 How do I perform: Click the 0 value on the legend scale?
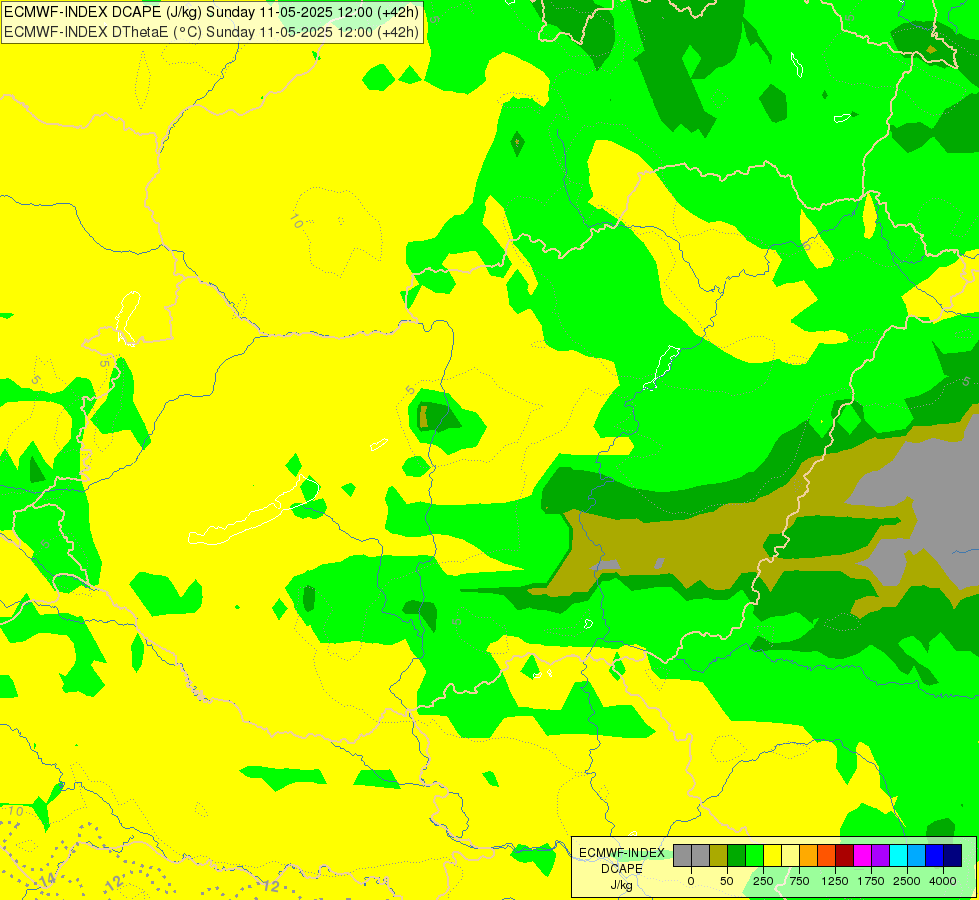coord(691,881)
